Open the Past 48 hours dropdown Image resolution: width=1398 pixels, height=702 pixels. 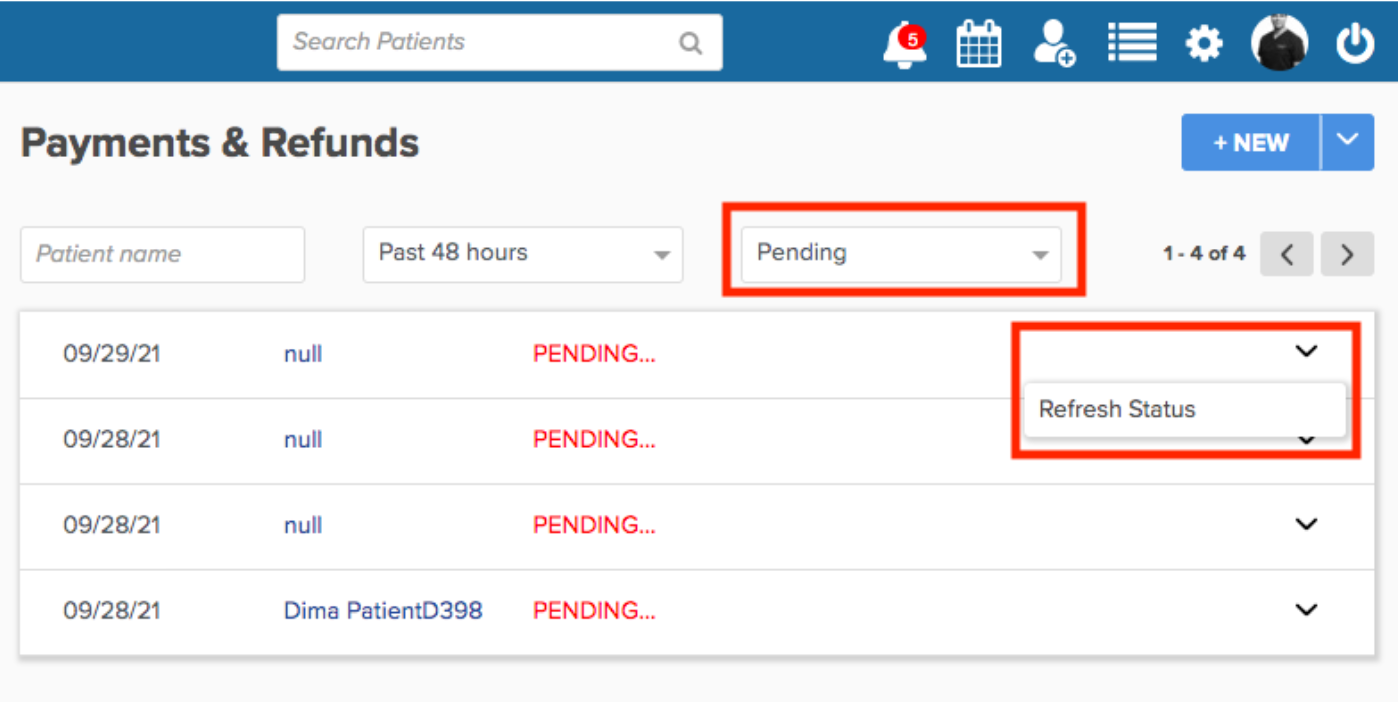click(x=523, y=254)
